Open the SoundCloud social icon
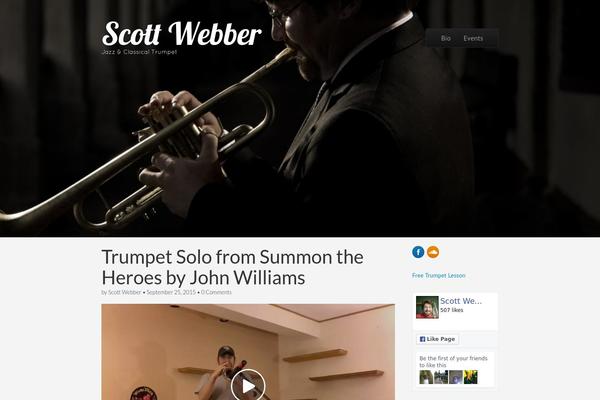 (x=433, y=252)
